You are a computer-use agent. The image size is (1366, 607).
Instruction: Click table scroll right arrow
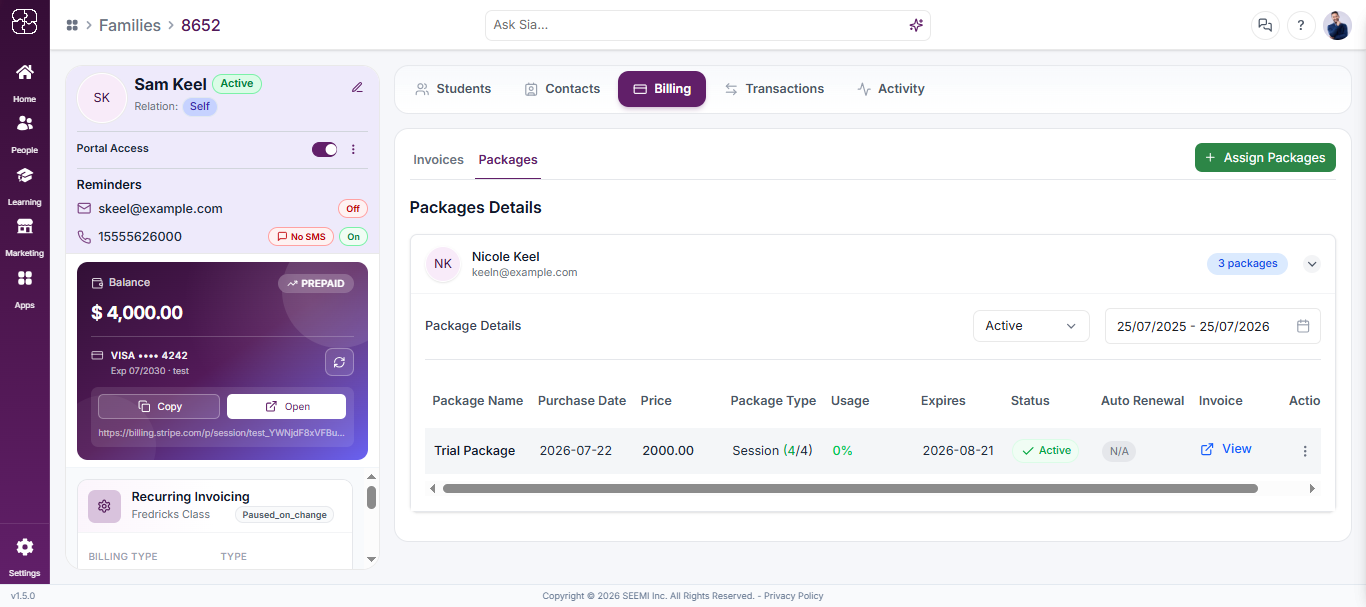coord(1313,489)
